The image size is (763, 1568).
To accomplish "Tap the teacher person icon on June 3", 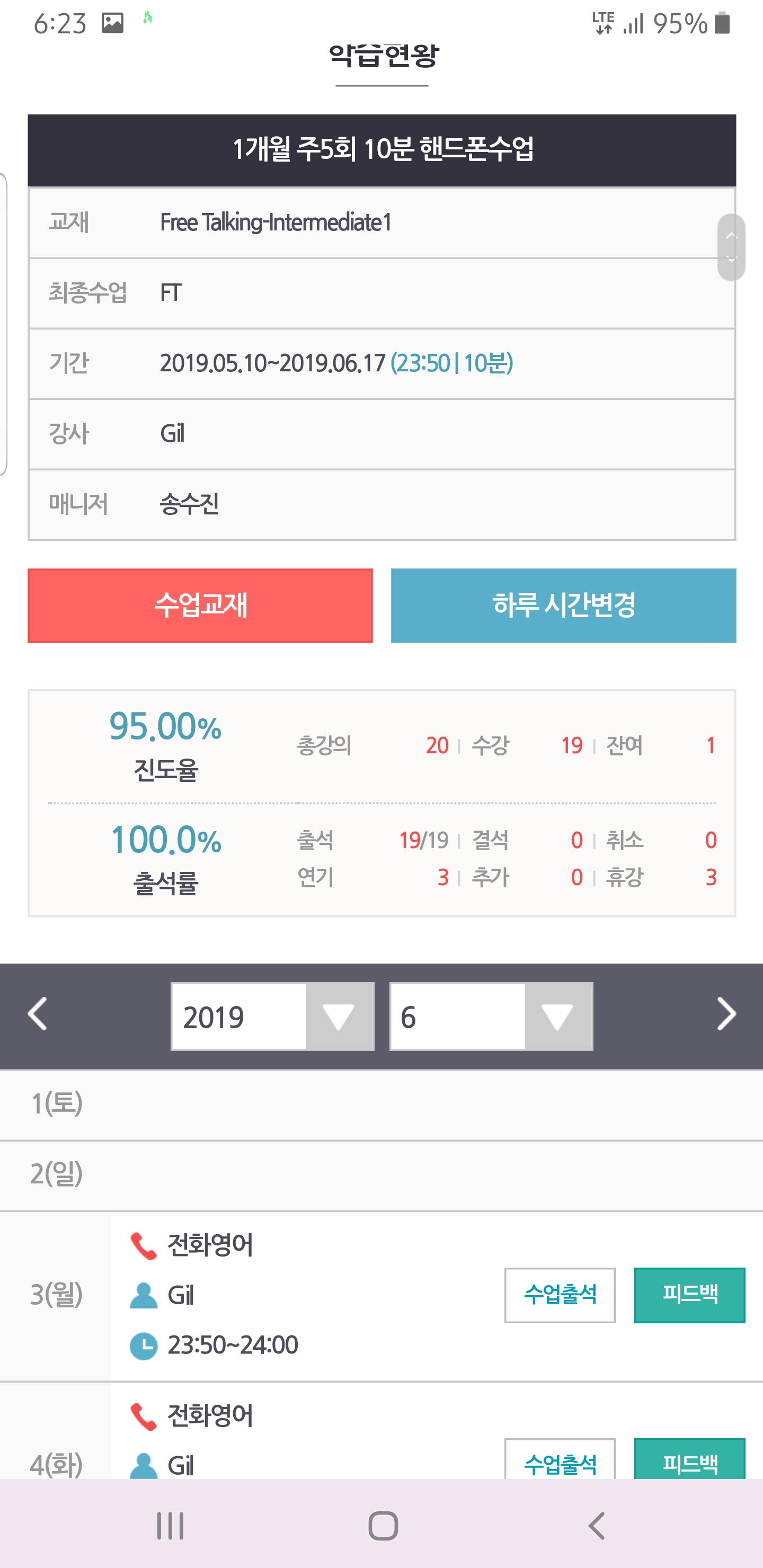I will (144, 1295).
